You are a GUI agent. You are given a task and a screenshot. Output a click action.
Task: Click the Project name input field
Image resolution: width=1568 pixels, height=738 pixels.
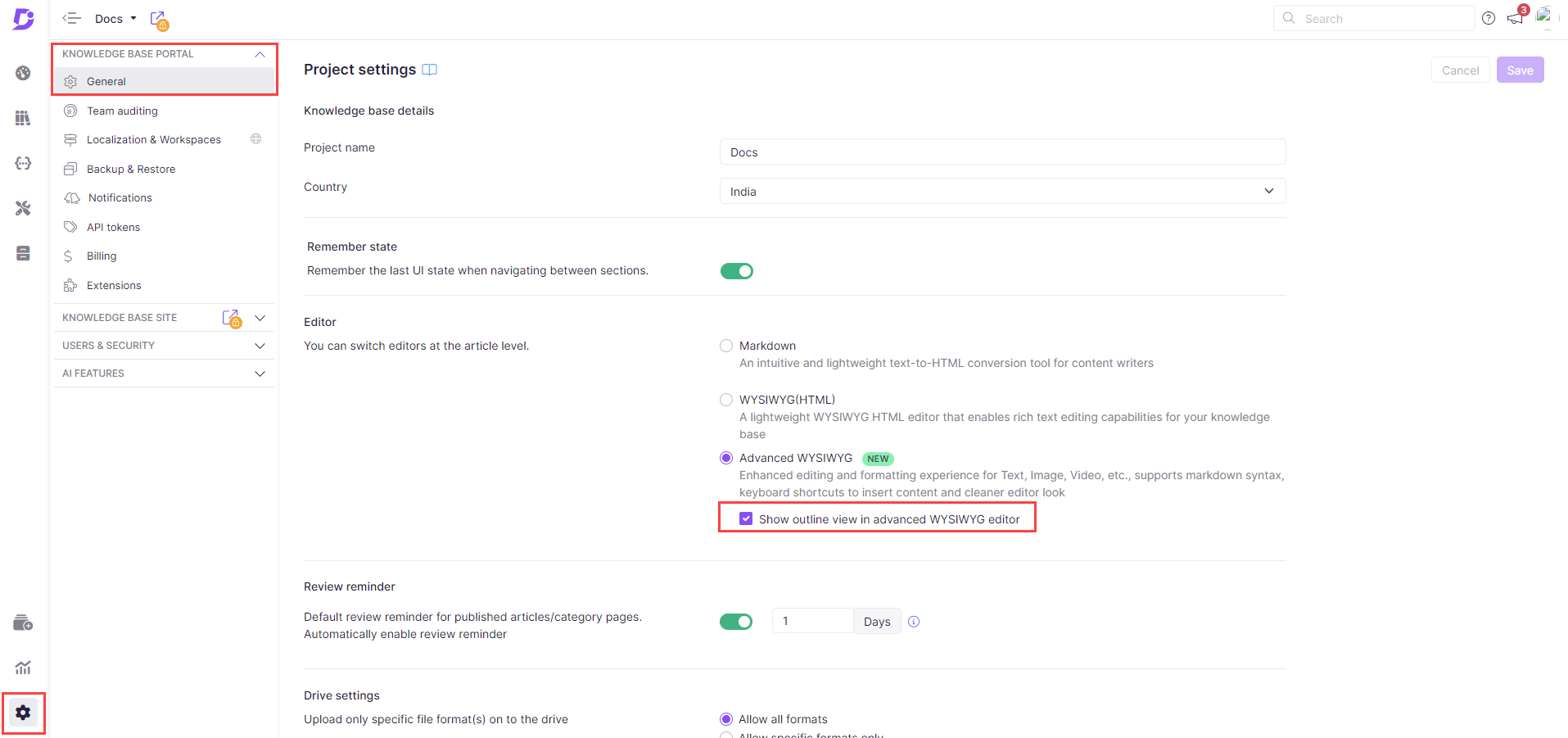(1002, 152)
